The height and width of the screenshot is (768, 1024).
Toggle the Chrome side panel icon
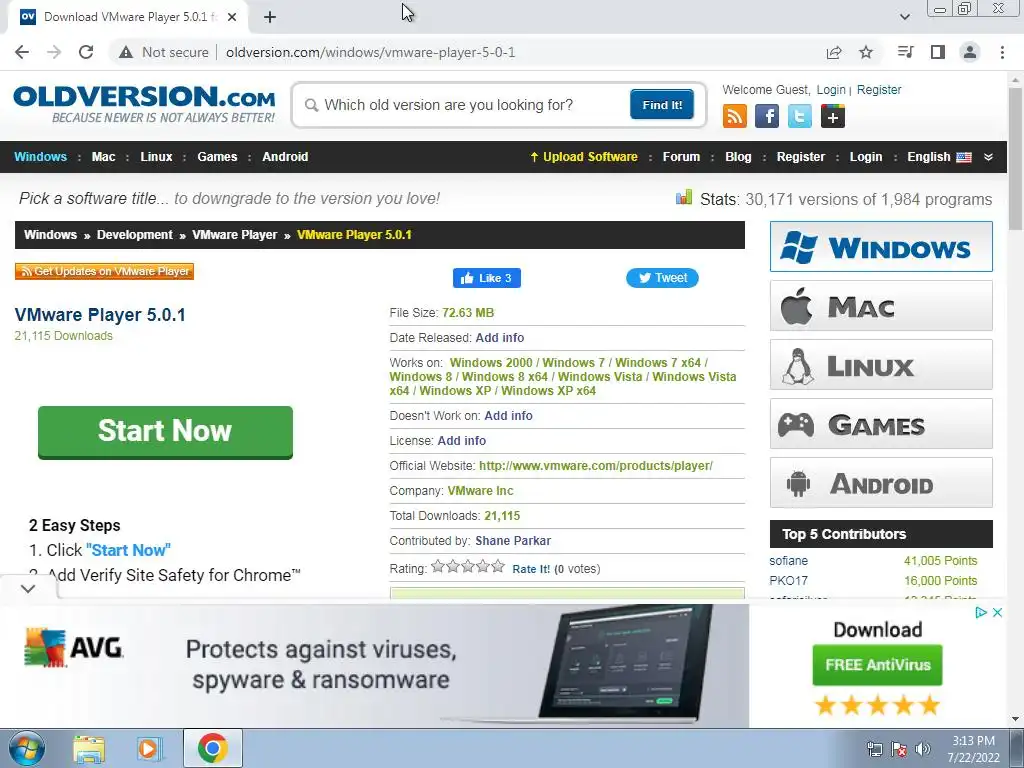coord(938,52)
